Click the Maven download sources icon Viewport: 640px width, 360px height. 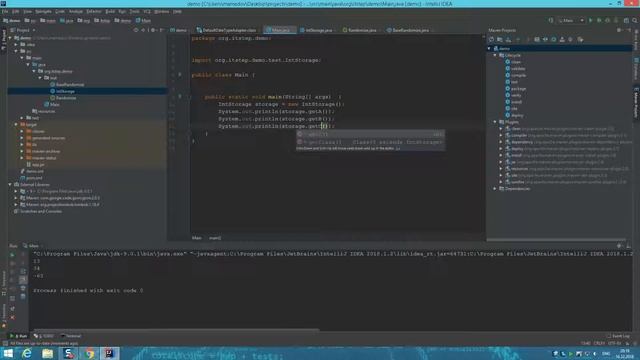click(508, 40)
